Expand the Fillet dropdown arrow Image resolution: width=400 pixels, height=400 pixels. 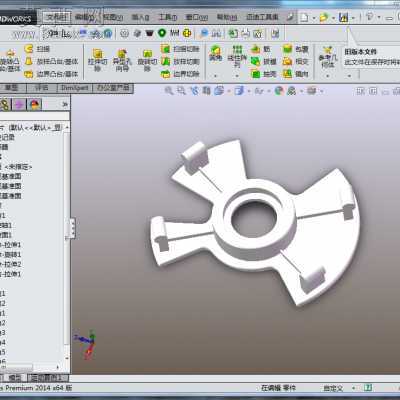[216, 76]
